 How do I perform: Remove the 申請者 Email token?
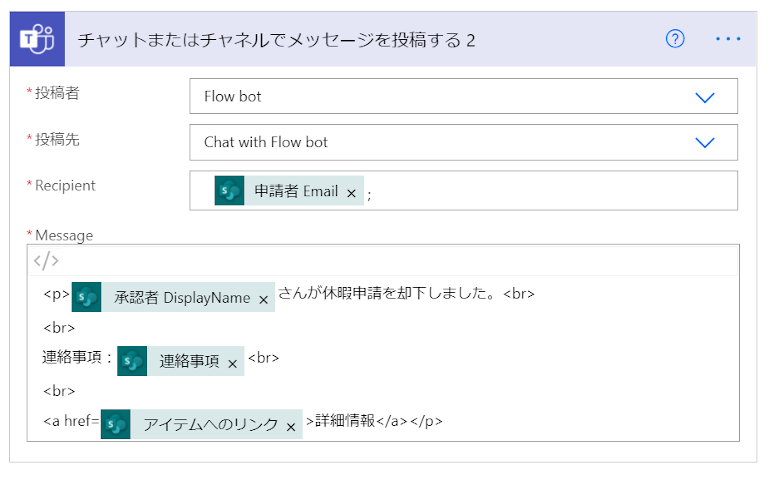coord(351,193)
